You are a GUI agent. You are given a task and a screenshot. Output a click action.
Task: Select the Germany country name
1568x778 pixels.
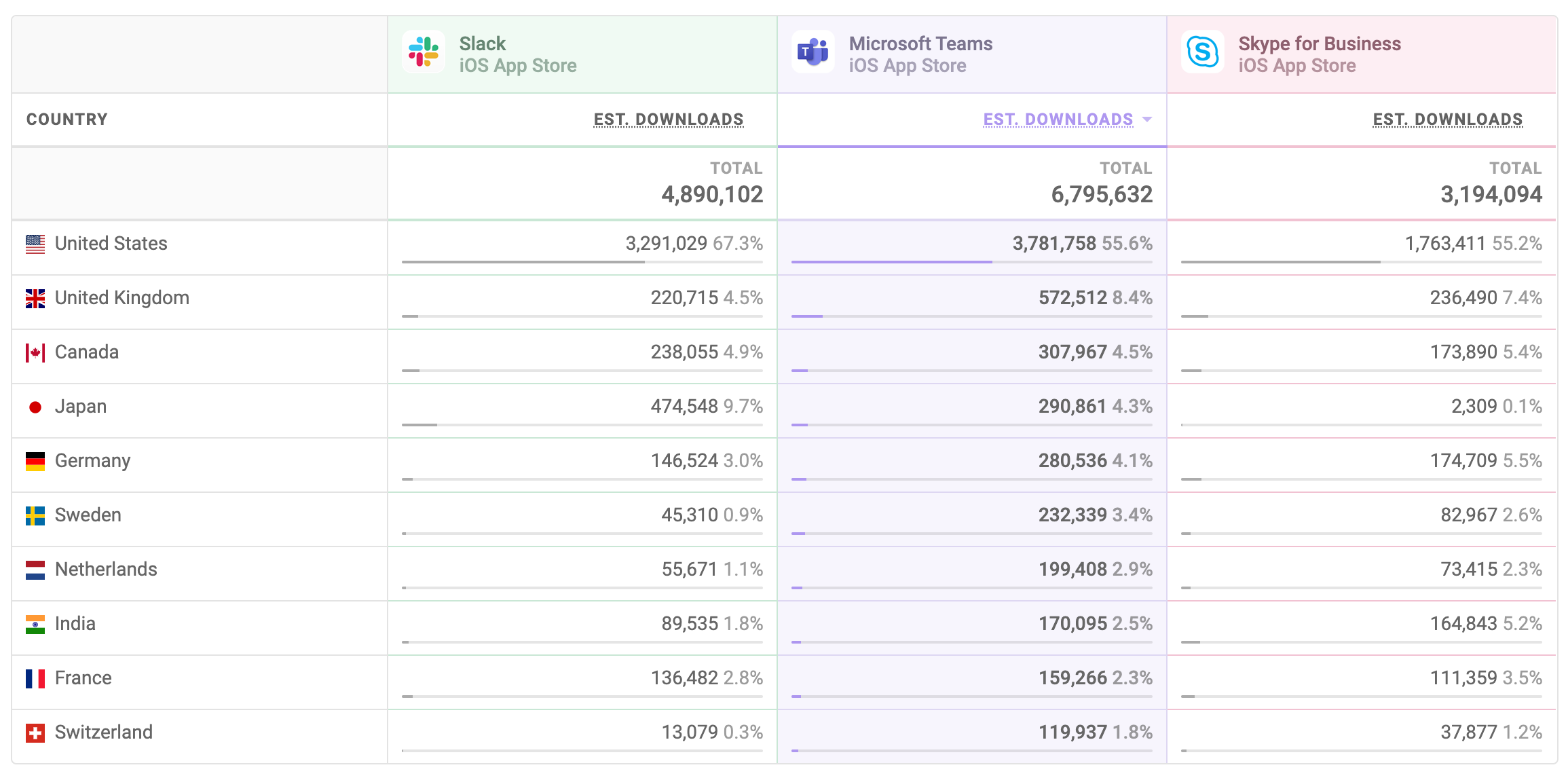(x=92, y=460)
